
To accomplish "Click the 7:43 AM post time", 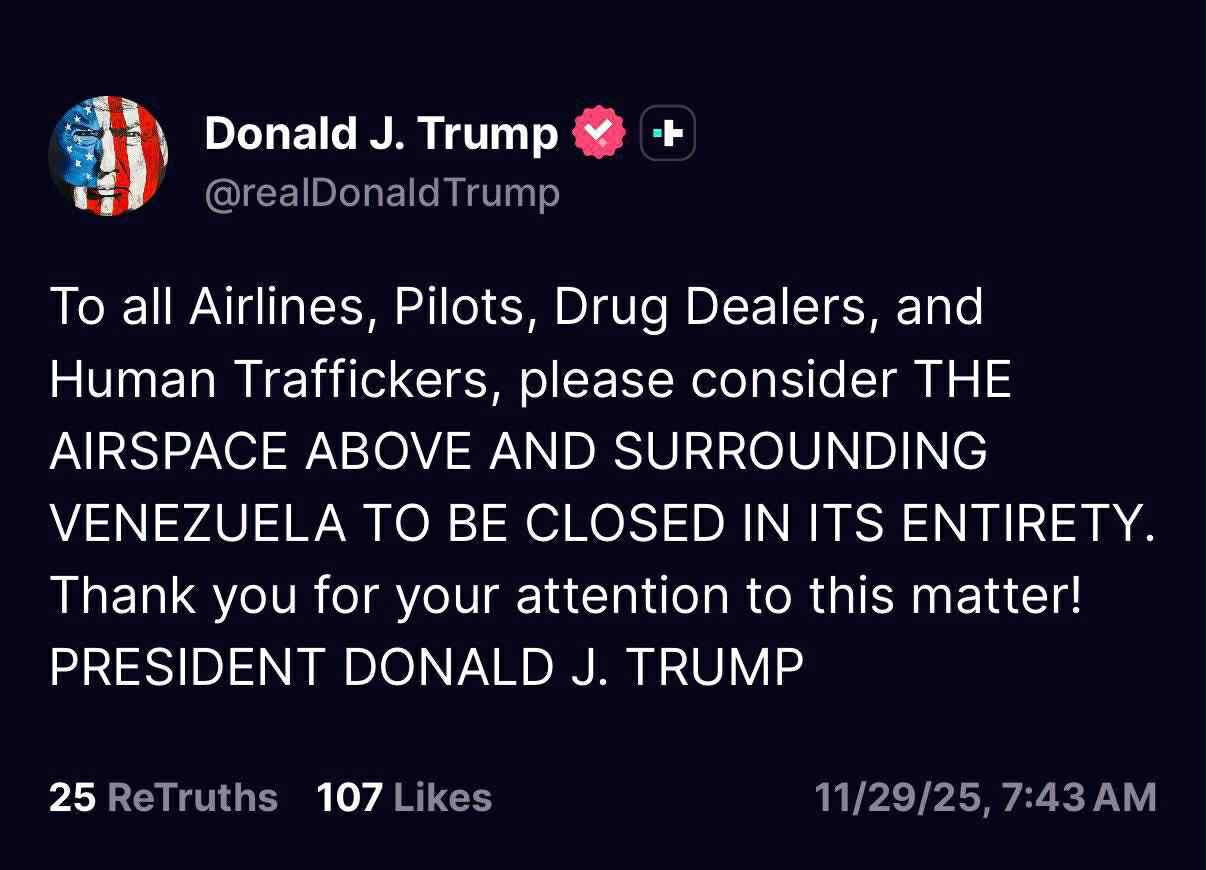I will 1076,798.
